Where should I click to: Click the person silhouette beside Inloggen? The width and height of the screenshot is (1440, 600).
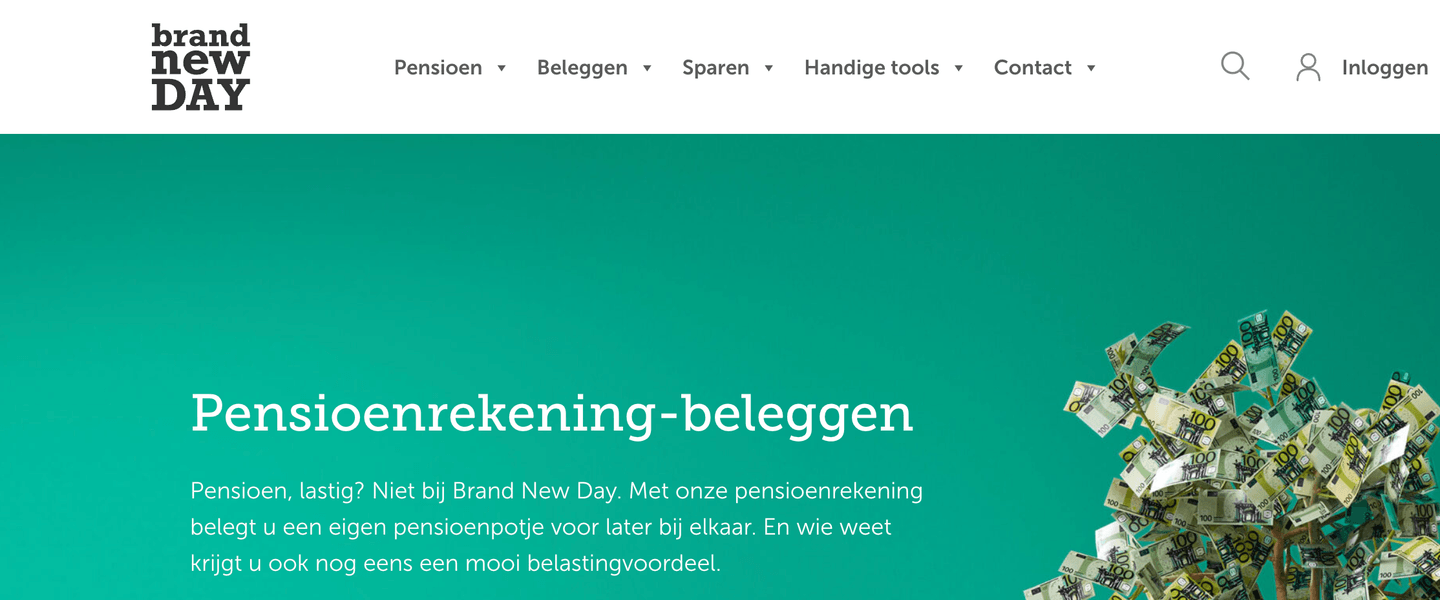click(1307, 67)
